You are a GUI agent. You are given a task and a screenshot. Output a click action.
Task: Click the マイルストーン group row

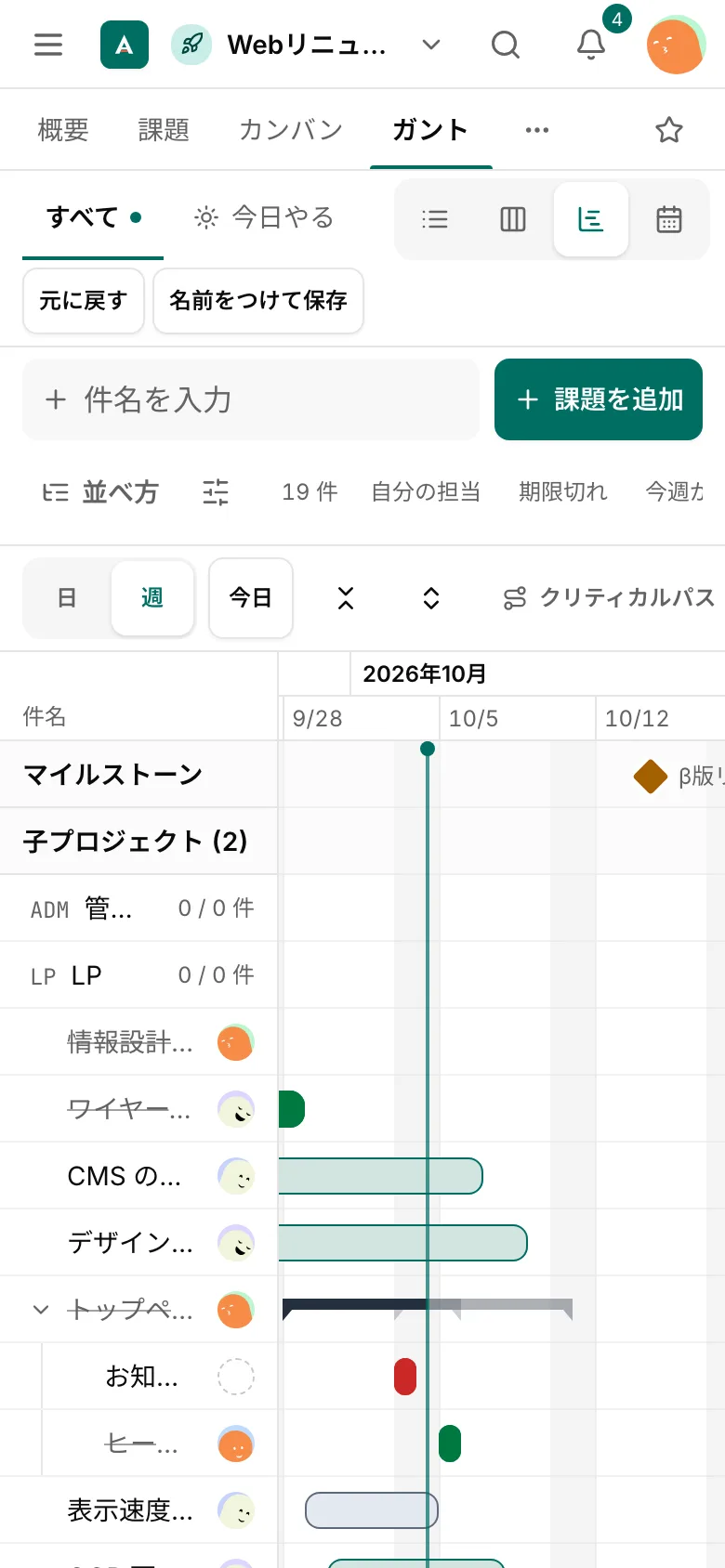[x=138, y=775]
